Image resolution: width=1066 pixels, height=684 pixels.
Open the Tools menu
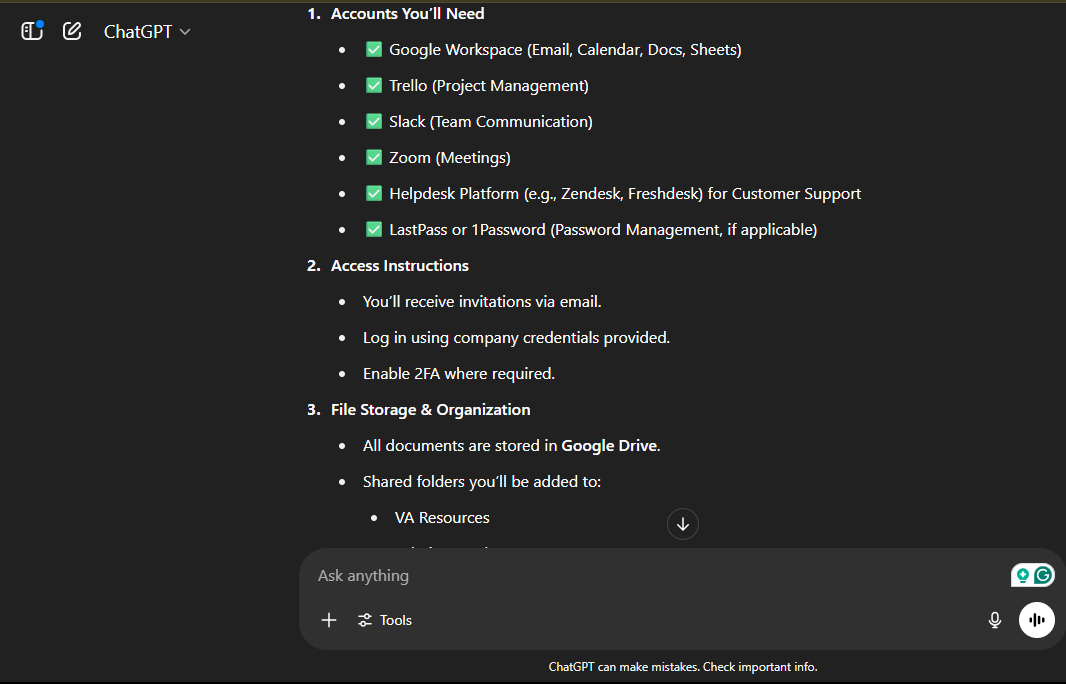(x=385, y=620)
